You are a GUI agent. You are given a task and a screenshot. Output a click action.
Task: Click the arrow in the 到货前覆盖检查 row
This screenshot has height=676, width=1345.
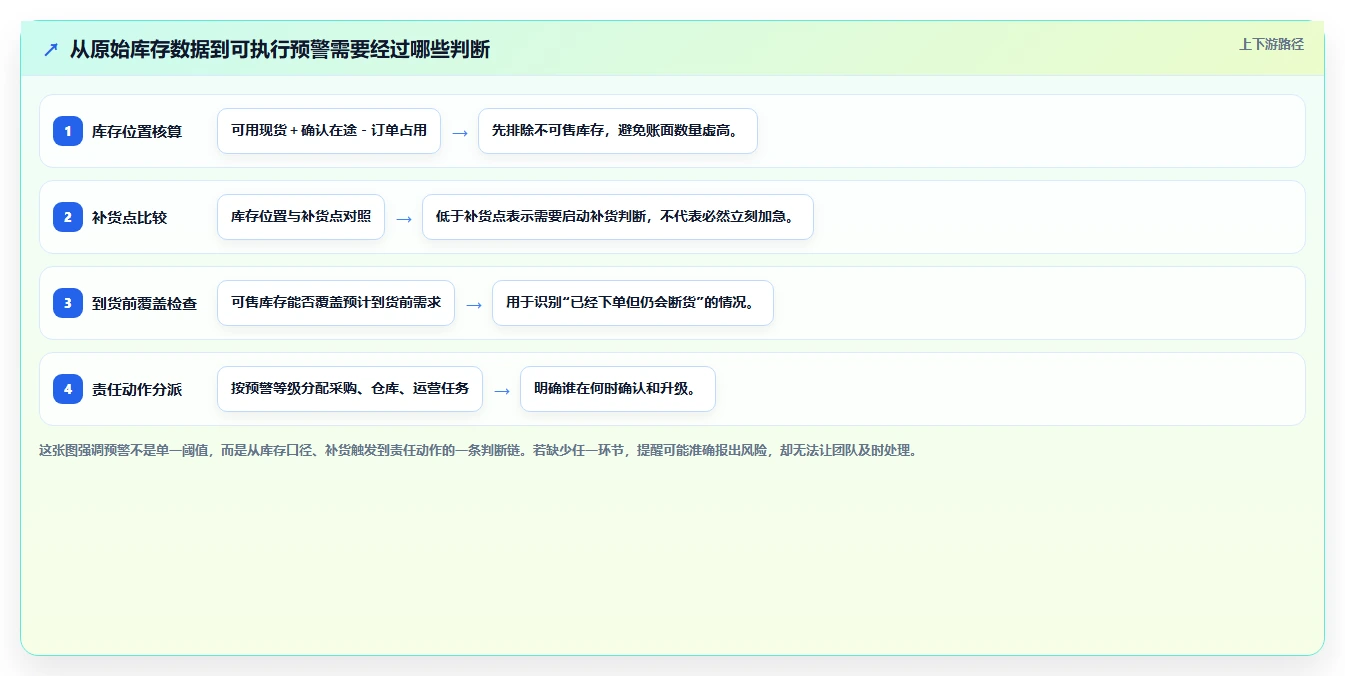474,304
